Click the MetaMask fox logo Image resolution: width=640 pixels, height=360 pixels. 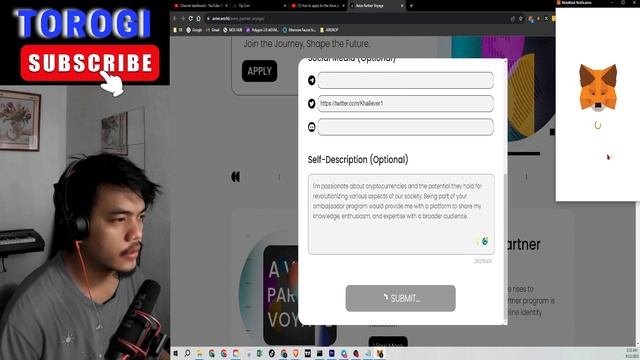[x=598, y=88]
